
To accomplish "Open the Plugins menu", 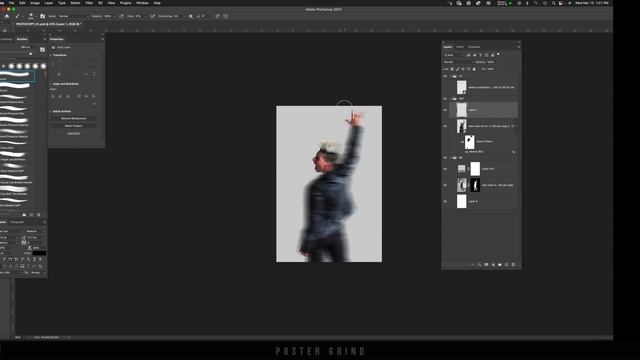I will coord(126,3).
